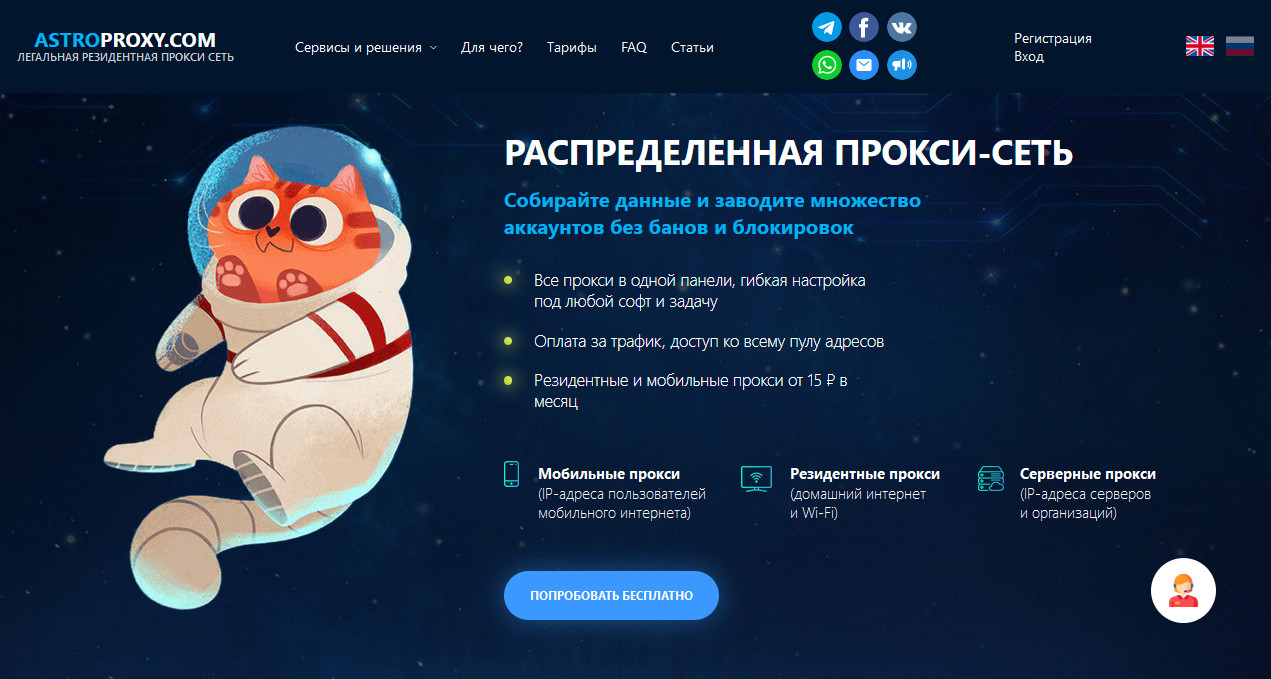Open the Telegram social icon
This screenshot has width=1271, height=679.
coord(827,27)
